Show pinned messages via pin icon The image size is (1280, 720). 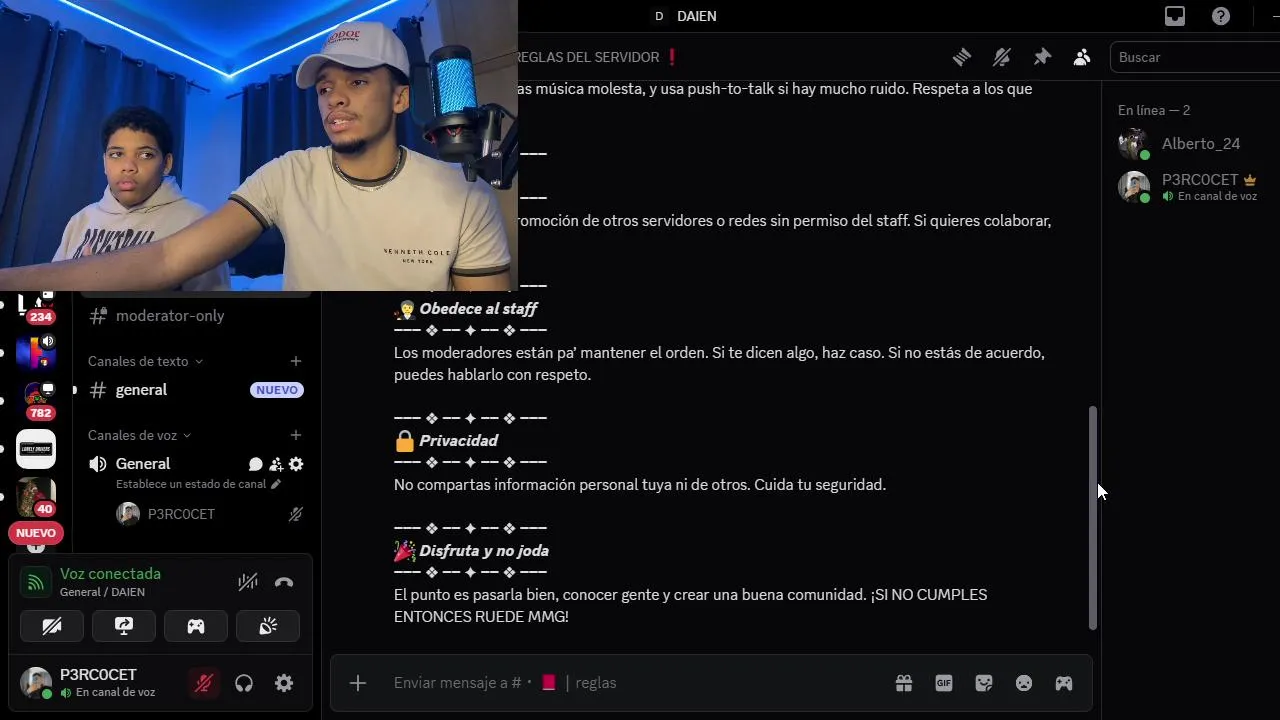pos(1042,57)
